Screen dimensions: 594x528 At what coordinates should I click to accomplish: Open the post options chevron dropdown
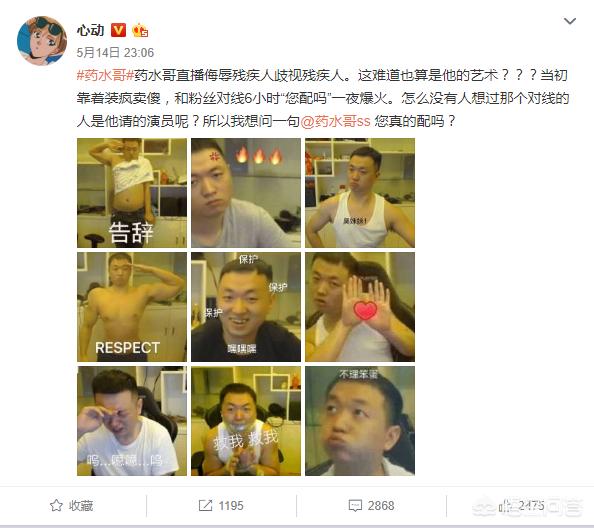[x=570, y=22]
